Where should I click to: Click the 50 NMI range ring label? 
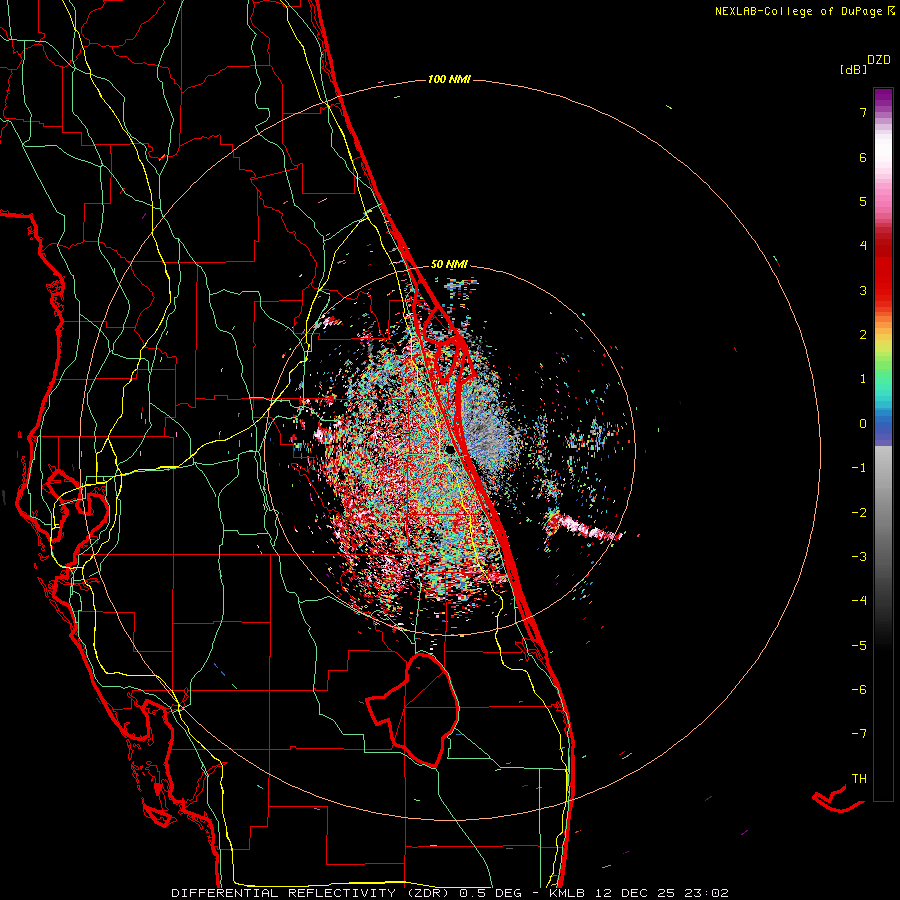pos(449,265)
